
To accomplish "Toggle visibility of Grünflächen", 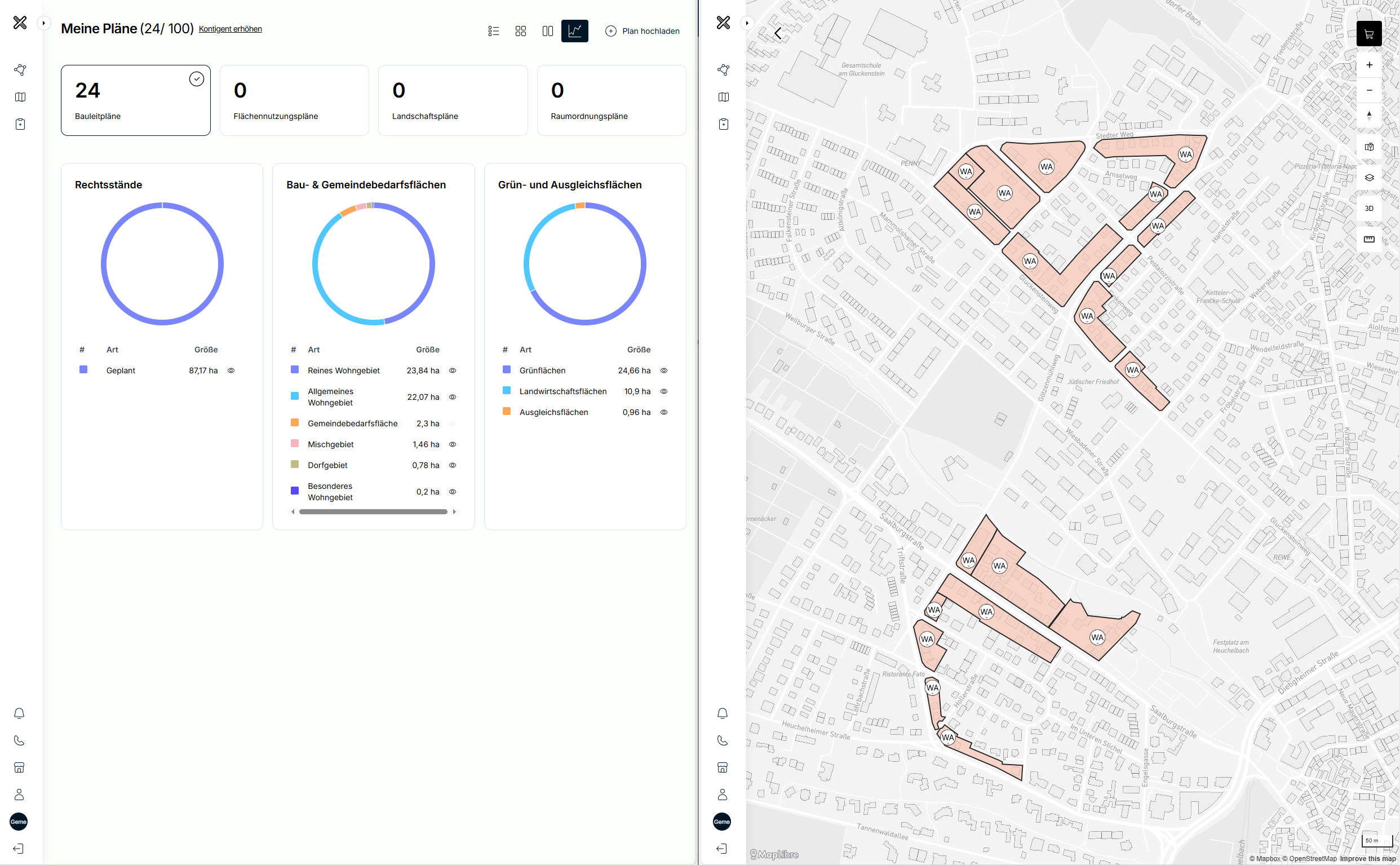I will pyautogui.click(x=664, y=370).
